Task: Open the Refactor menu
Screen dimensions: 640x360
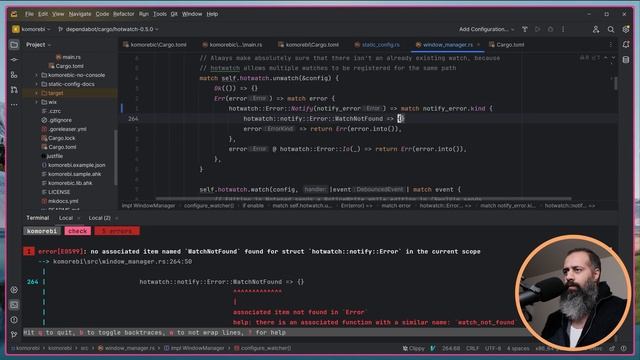Action: (123, 14)
